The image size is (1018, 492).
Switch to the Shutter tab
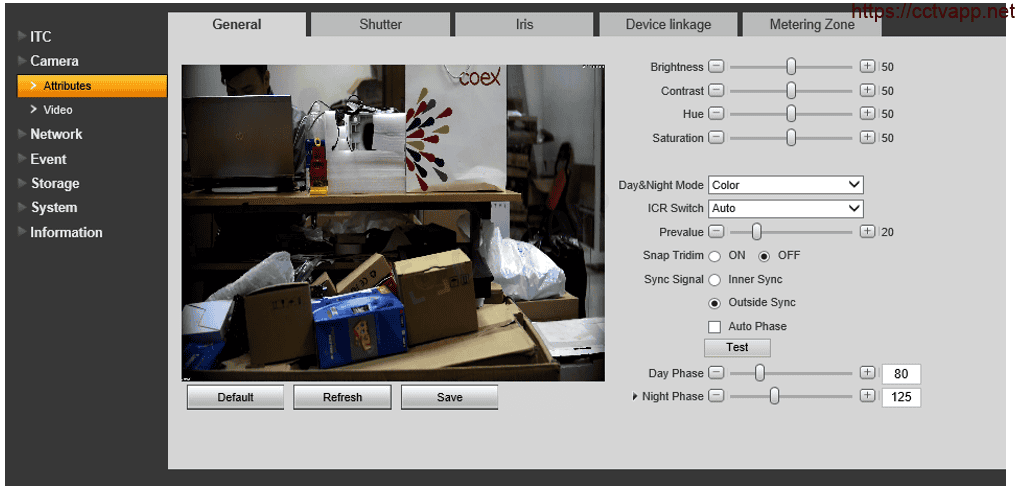click(380, 25)
